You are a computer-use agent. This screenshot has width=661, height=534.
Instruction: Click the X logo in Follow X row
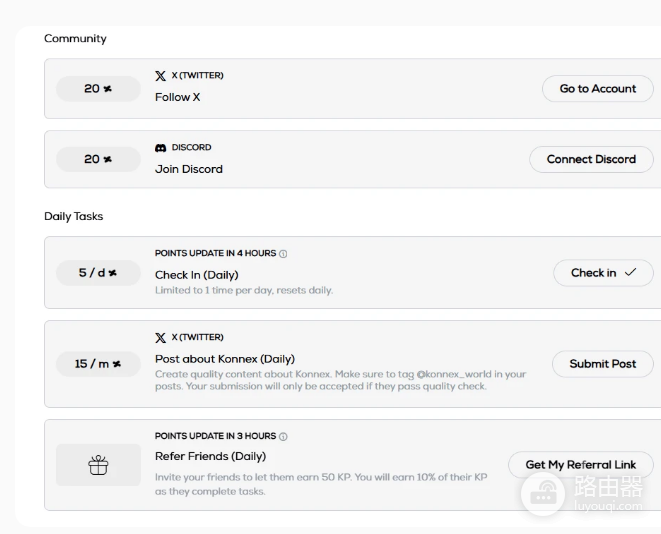click(160, 76)
